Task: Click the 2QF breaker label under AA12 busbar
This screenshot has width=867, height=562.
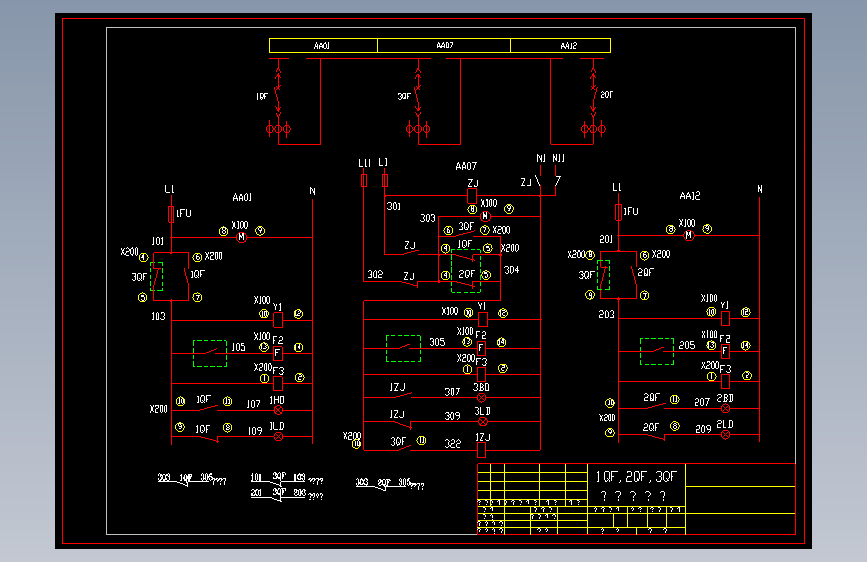Action: (607, 95)
